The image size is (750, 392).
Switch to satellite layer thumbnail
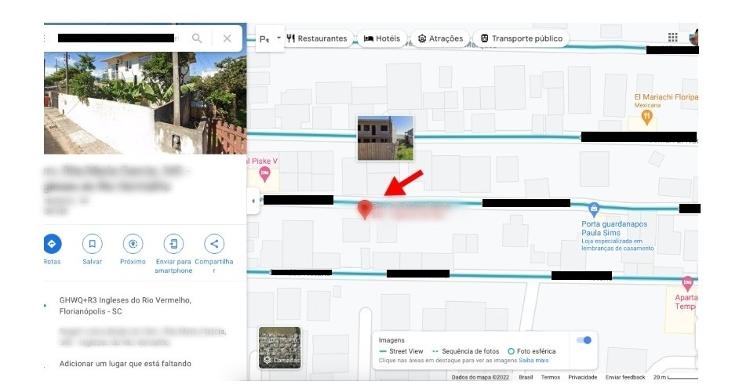click(280, 348)
